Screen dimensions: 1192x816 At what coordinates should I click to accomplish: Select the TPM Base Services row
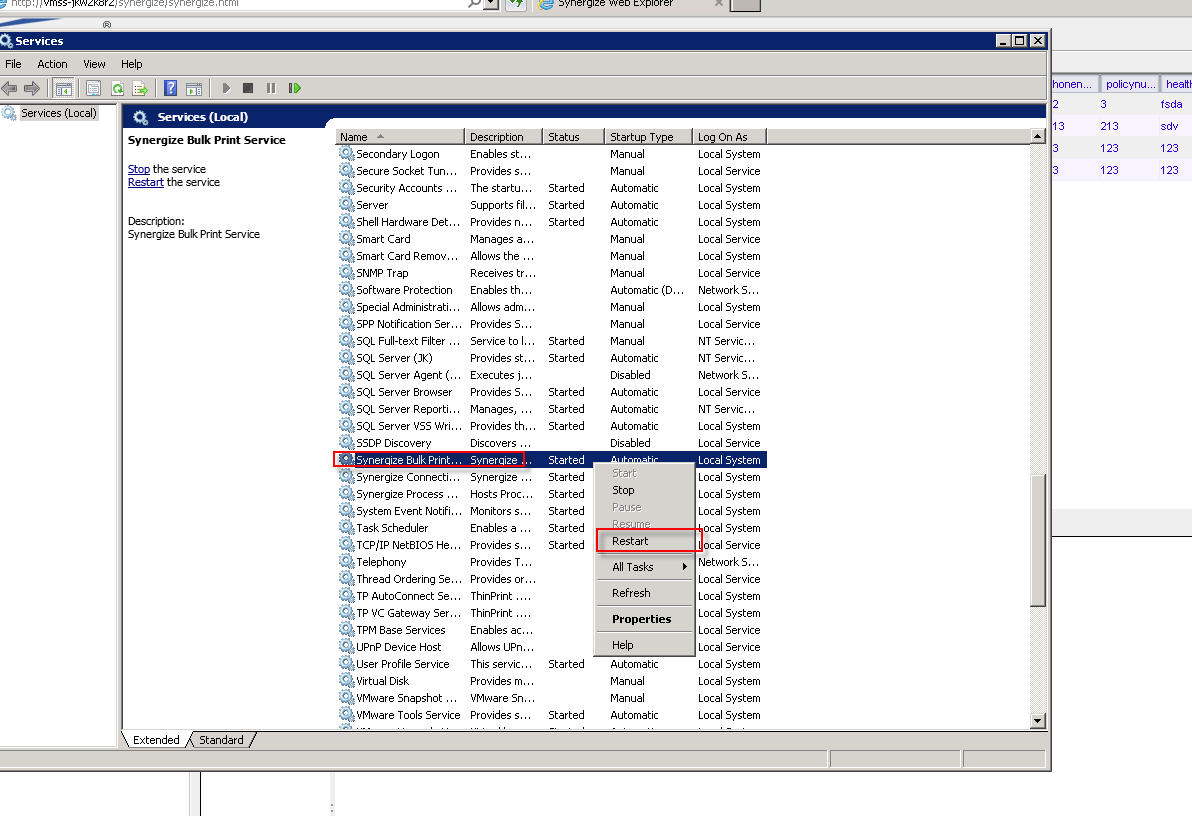point(551,630)
